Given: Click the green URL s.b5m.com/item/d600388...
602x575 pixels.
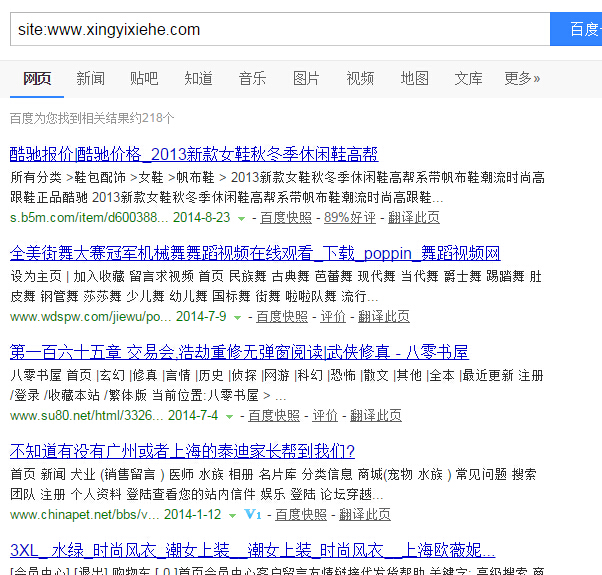Looking at the screenshot, I should (x=89, y=218).
